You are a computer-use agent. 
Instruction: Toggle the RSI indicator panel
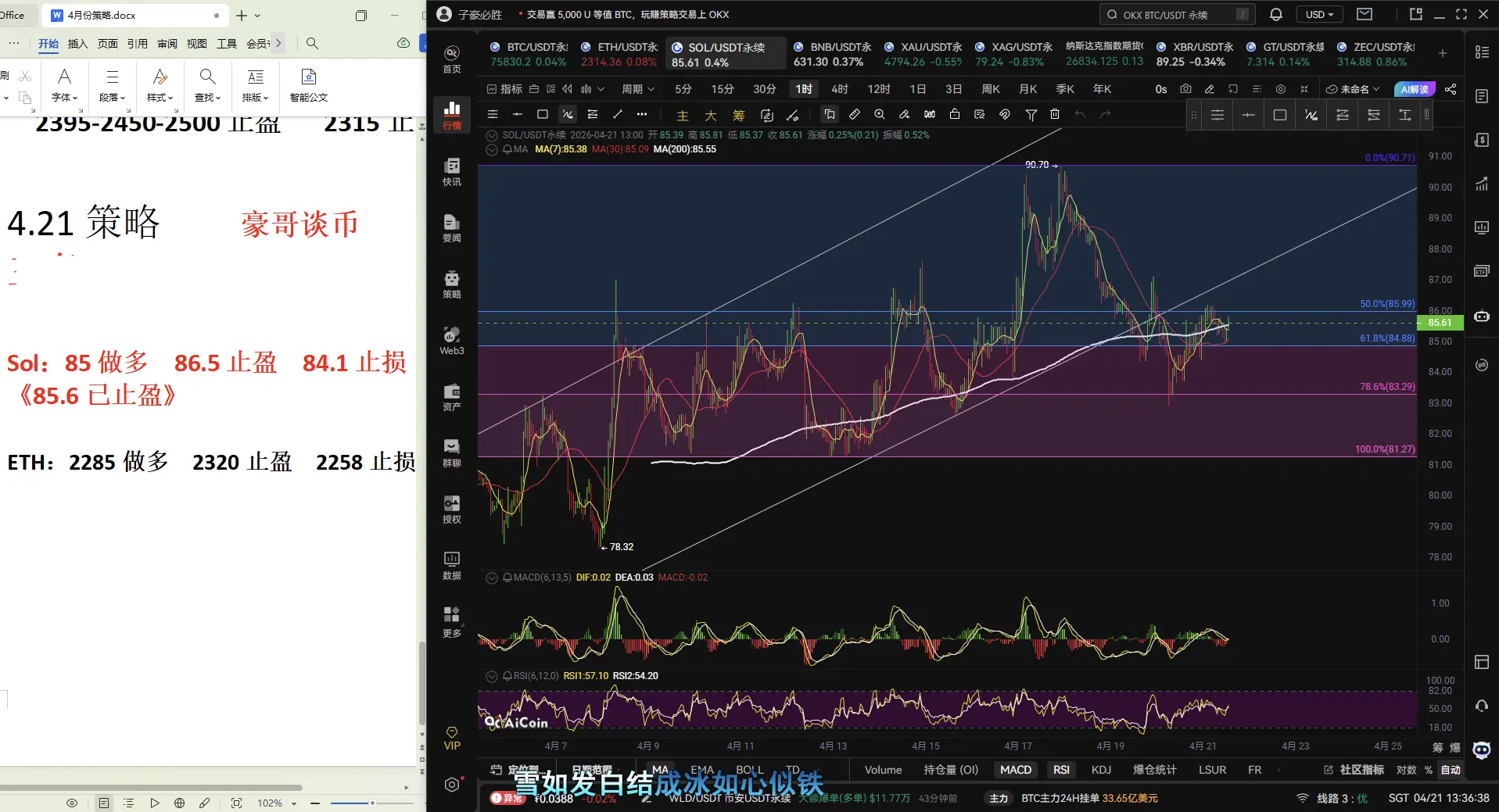(1061, 770)
